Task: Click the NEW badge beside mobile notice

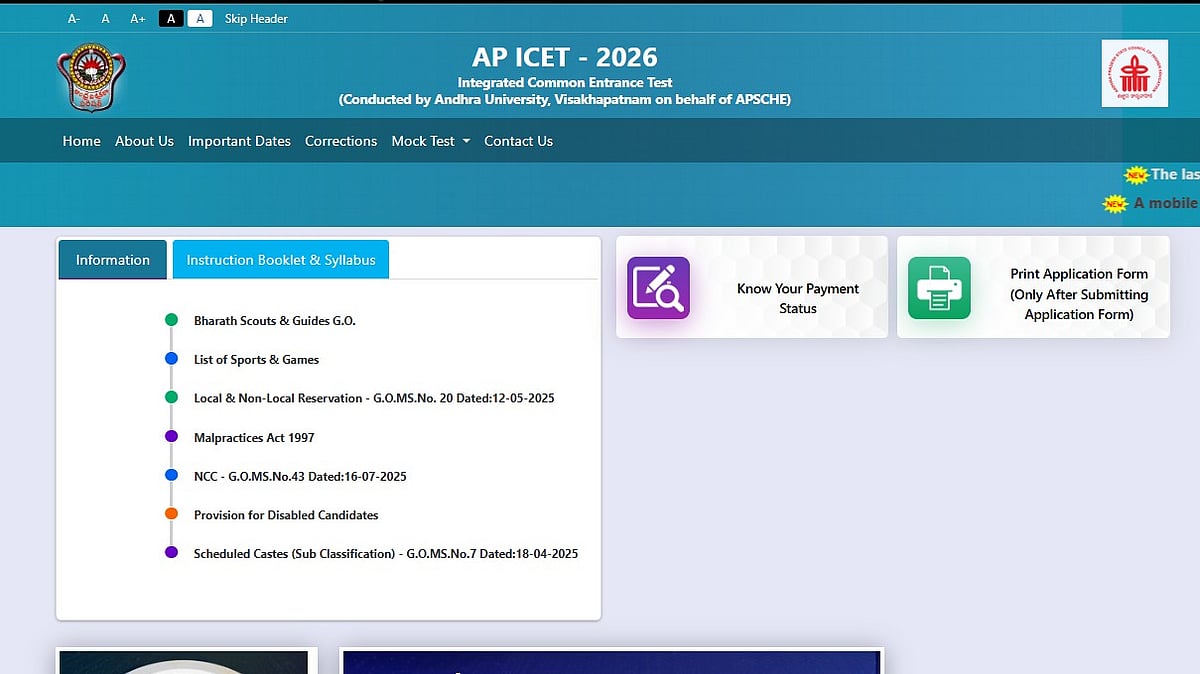Action: (x=1115, y=203)
